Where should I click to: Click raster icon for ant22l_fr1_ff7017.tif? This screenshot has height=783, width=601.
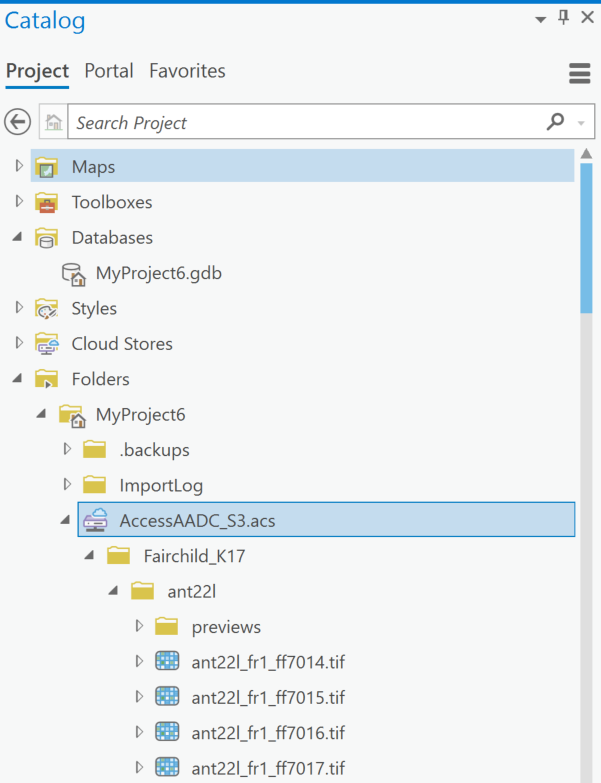click(167, 767)
